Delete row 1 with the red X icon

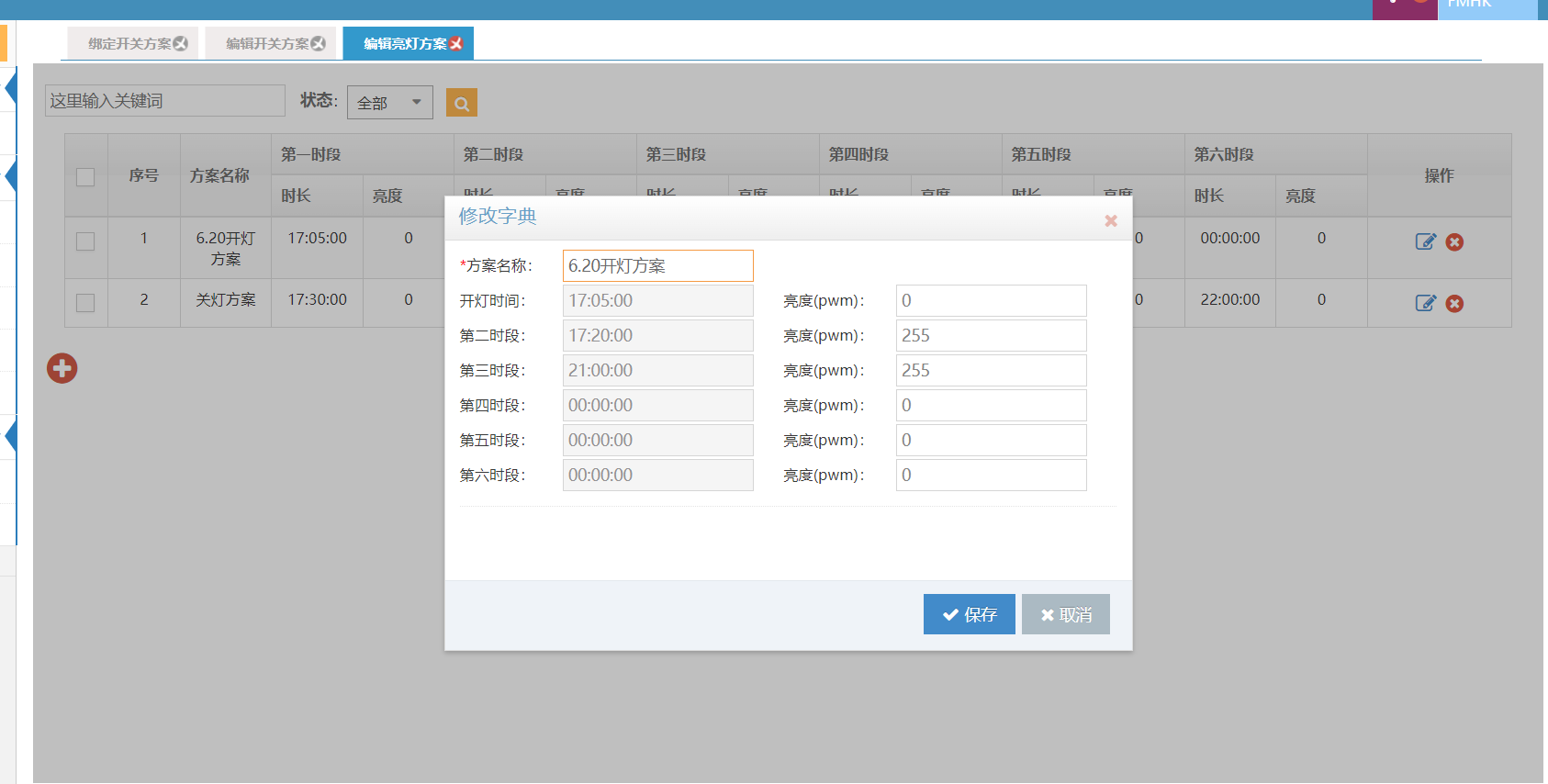point(1454,242)
